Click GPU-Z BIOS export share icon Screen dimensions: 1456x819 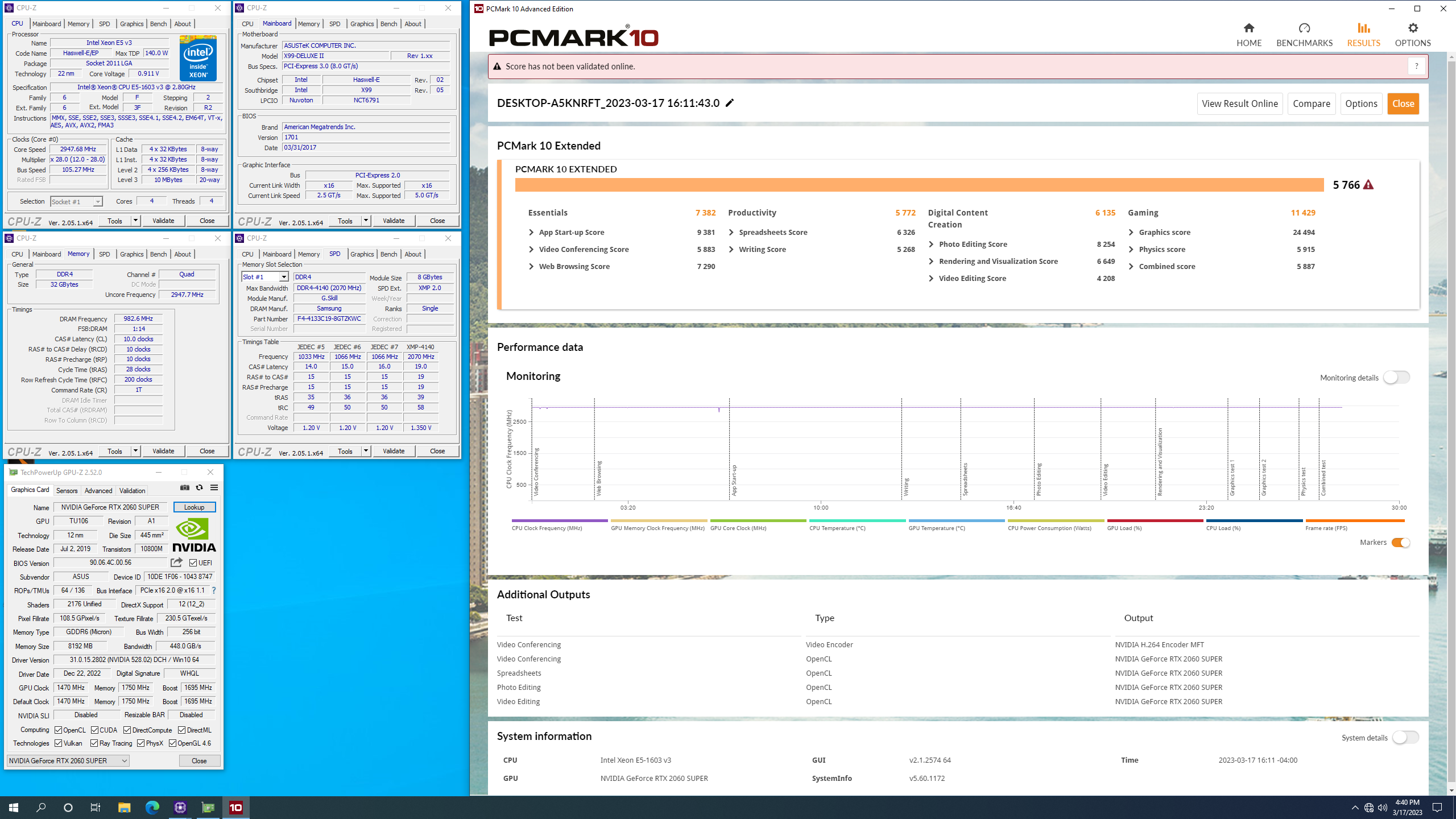[176, 562]
